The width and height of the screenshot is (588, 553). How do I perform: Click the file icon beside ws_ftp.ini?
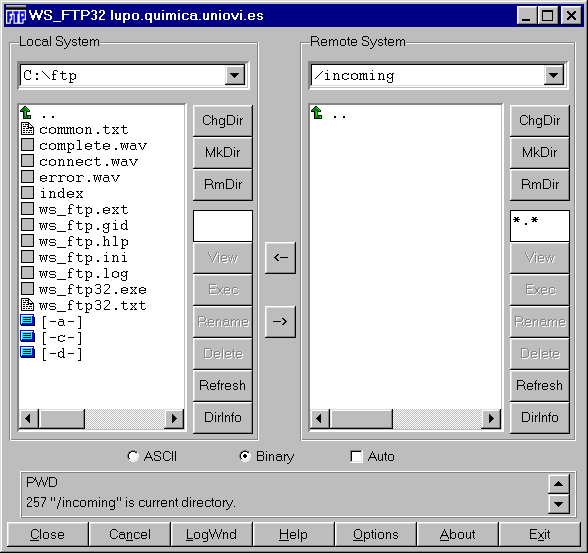click(27, 256)
